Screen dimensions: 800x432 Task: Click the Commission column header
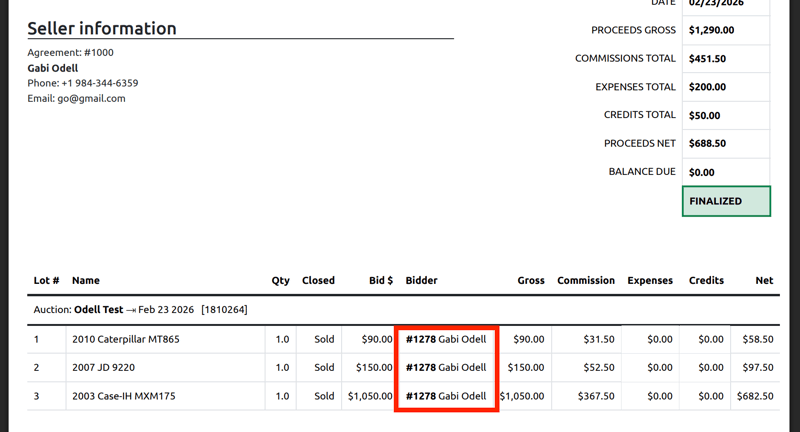click(586, 281)
